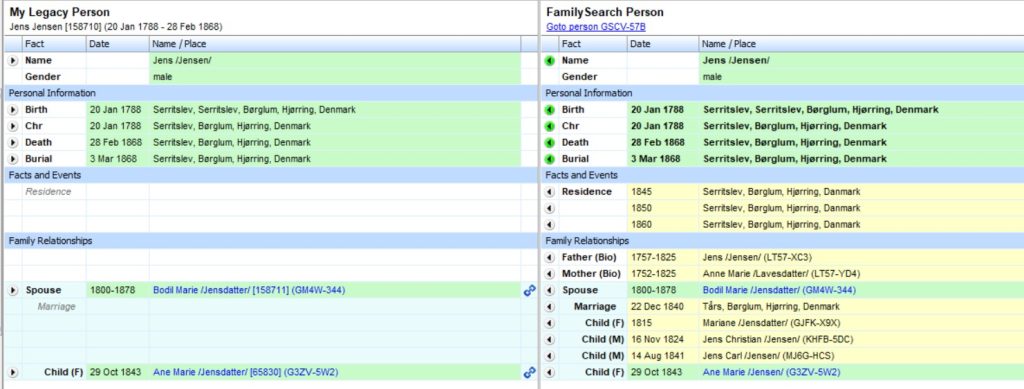The height and width of the screenshot is (389, 1024).
Task: Select the Mother (Bio) Anne Marie Lavesdatter row
Action: coord(782,273)
